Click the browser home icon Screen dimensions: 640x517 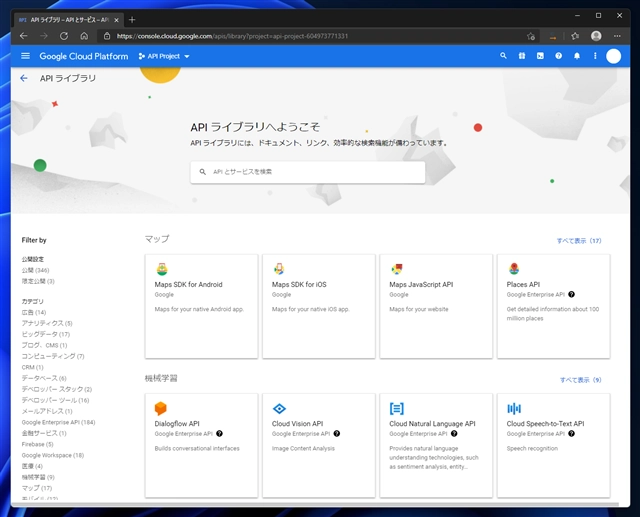pos(84,36)
